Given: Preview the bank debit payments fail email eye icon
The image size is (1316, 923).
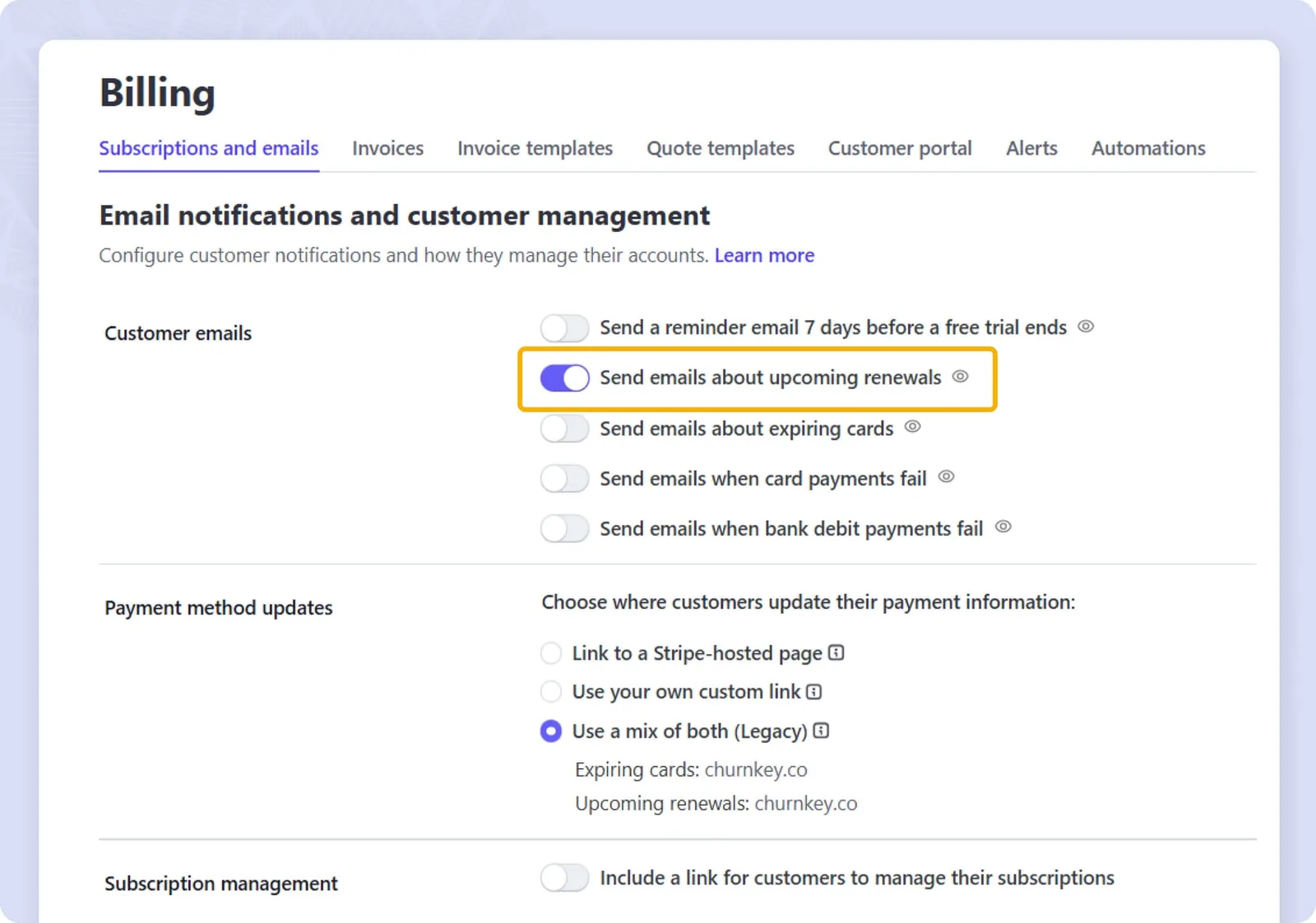Looking at the screenshot, I should [x=1003, y=527].
